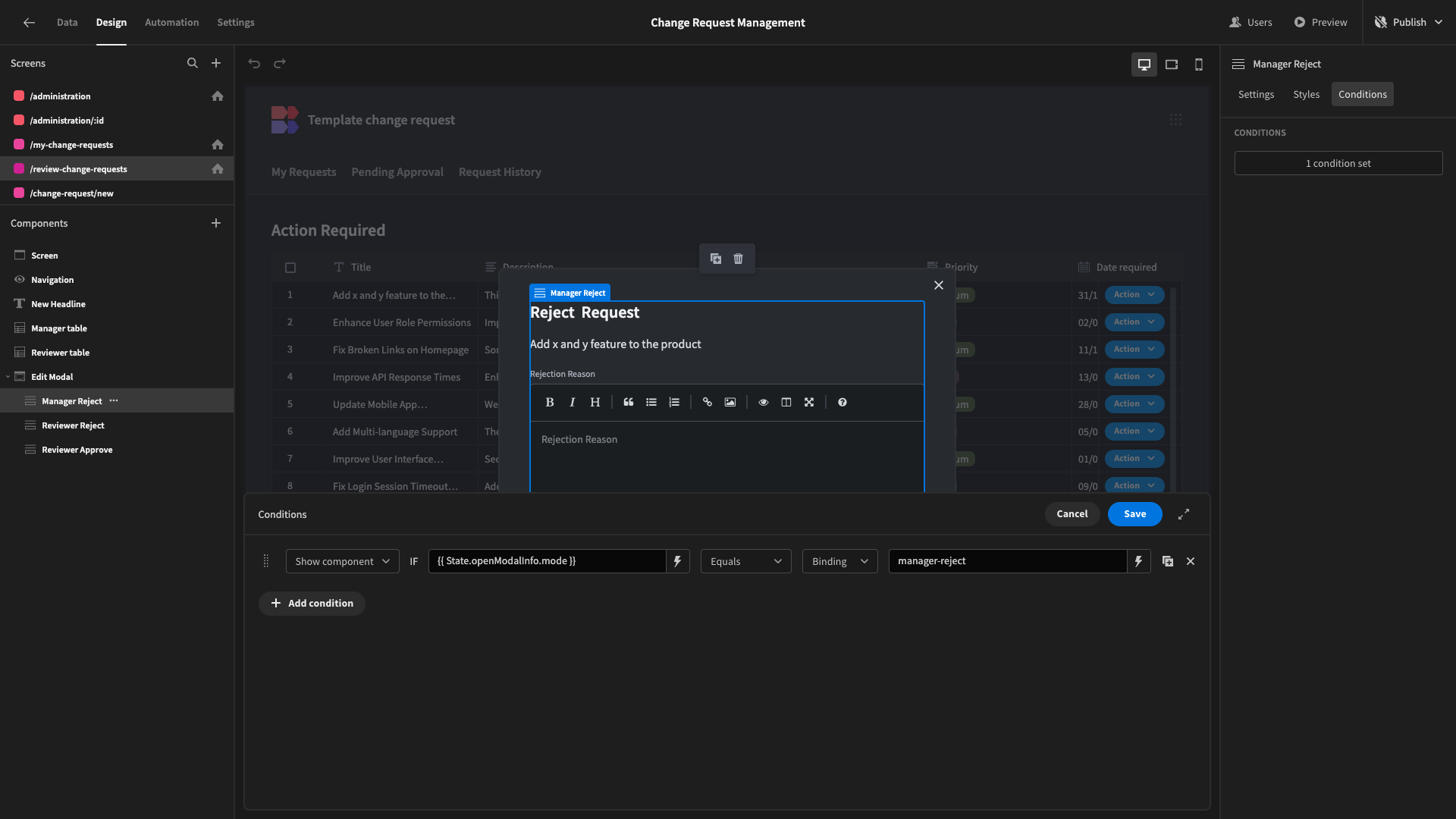Open binding drawer for manager-reject value
The height and width of the screenshot is (819, 1456).
(x=1139, y=561)
